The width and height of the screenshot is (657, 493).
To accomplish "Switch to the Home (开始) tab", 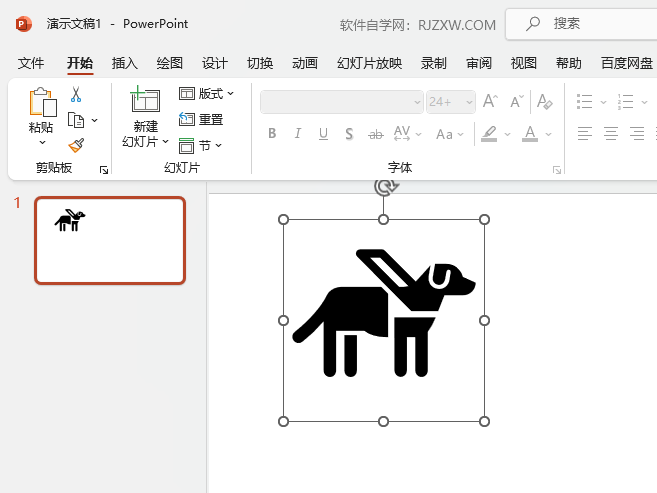I will coord(80,63).
